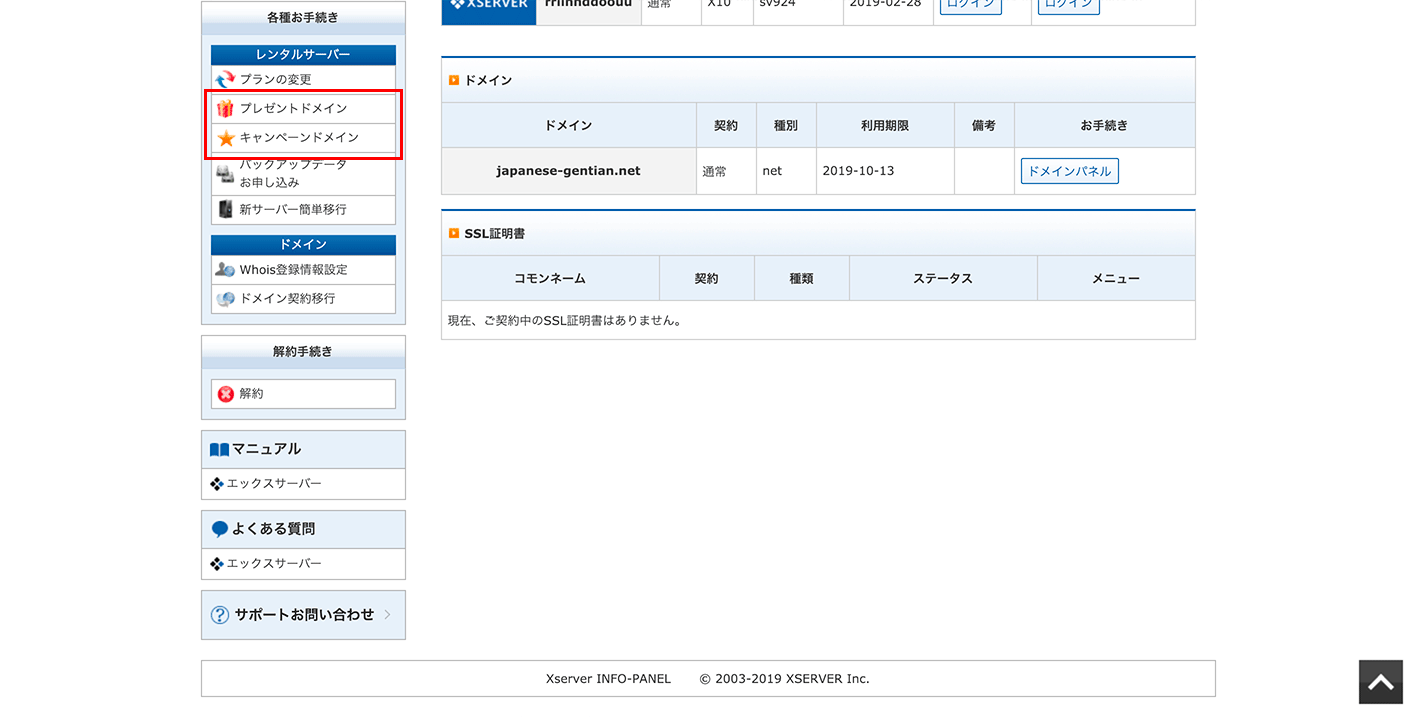Click the 2019-10-13 expiry date

pos(858,171)
